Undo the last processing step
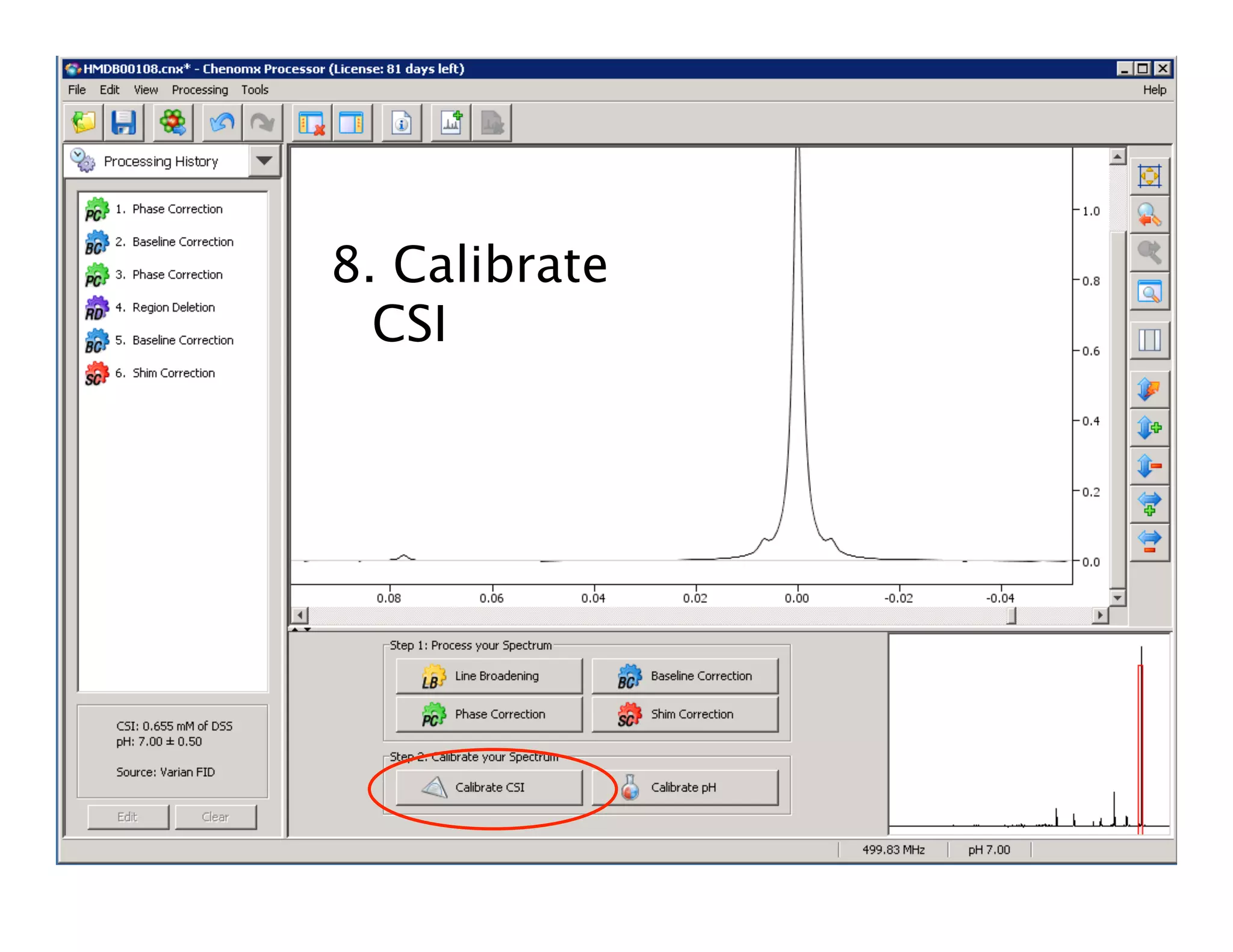1233x952 pixels. [x=222, y=123]
